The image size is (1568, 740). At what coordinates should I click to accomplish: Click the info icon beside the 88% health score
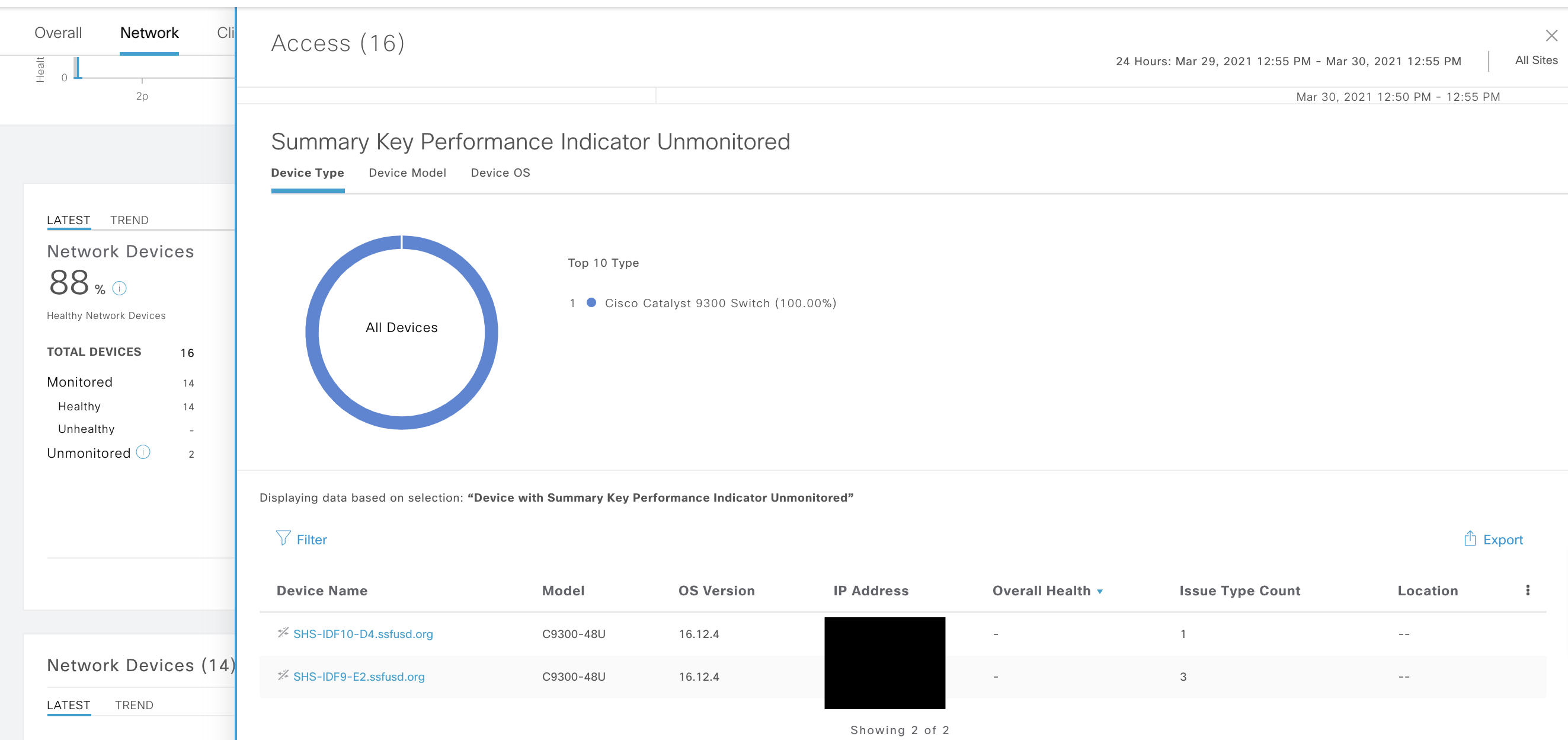(x=119, y=289)
